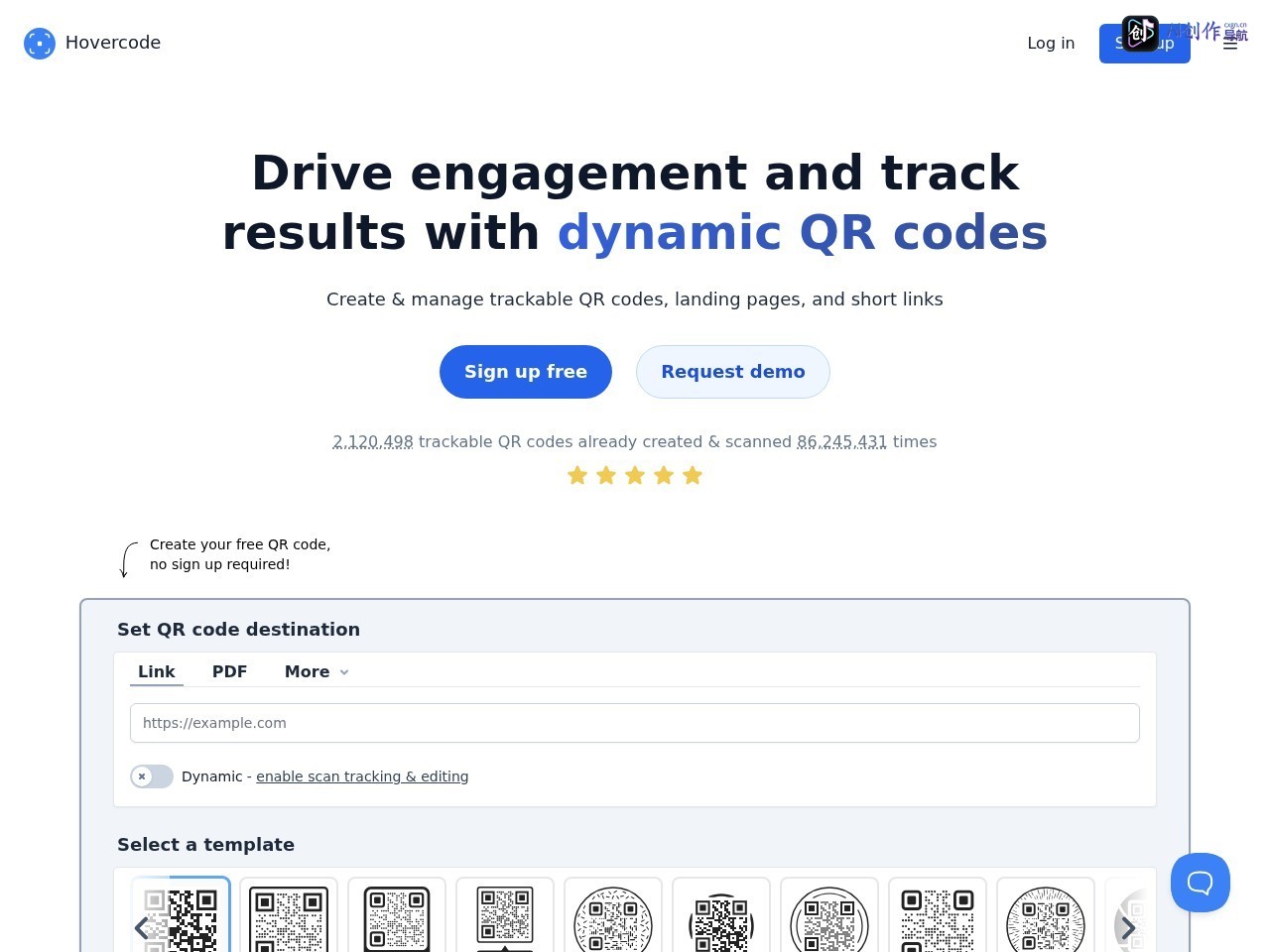Select the thick rounded frame QR template
The height and width of the screenshot is (952, 1270).
click(x=397, y=915)
